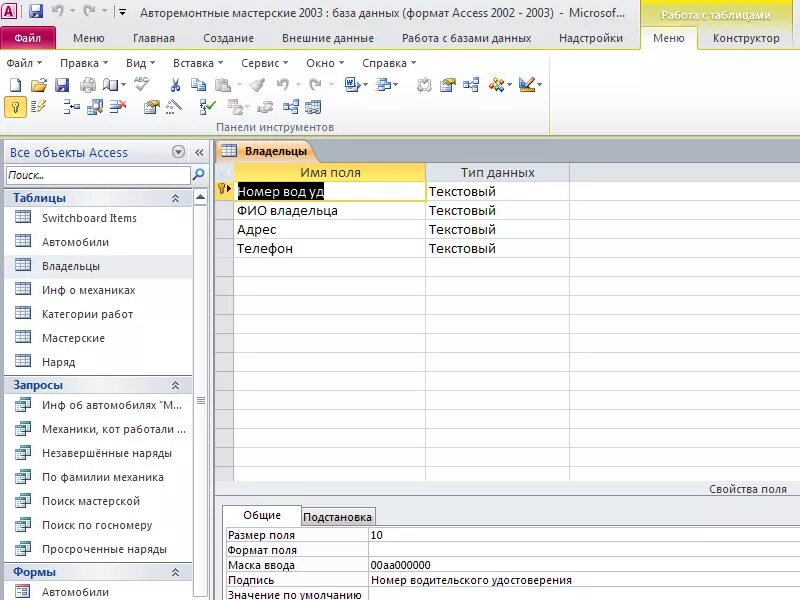Click the database window icon in second row

click(x=313, y=107)
